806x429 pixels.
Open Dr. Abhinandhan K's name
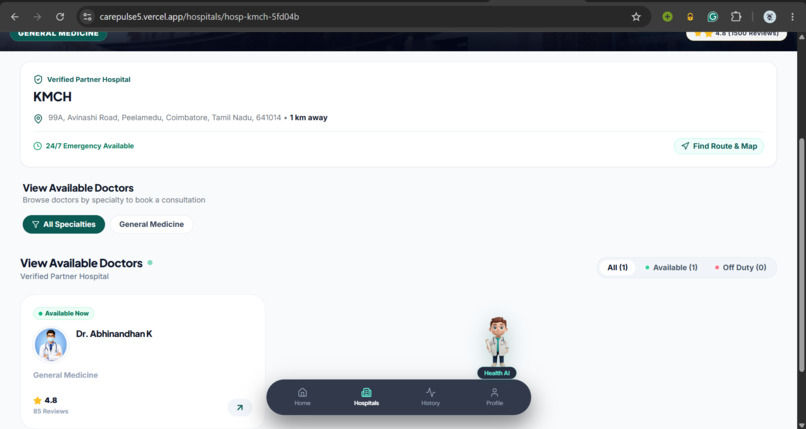click(114, 334)
